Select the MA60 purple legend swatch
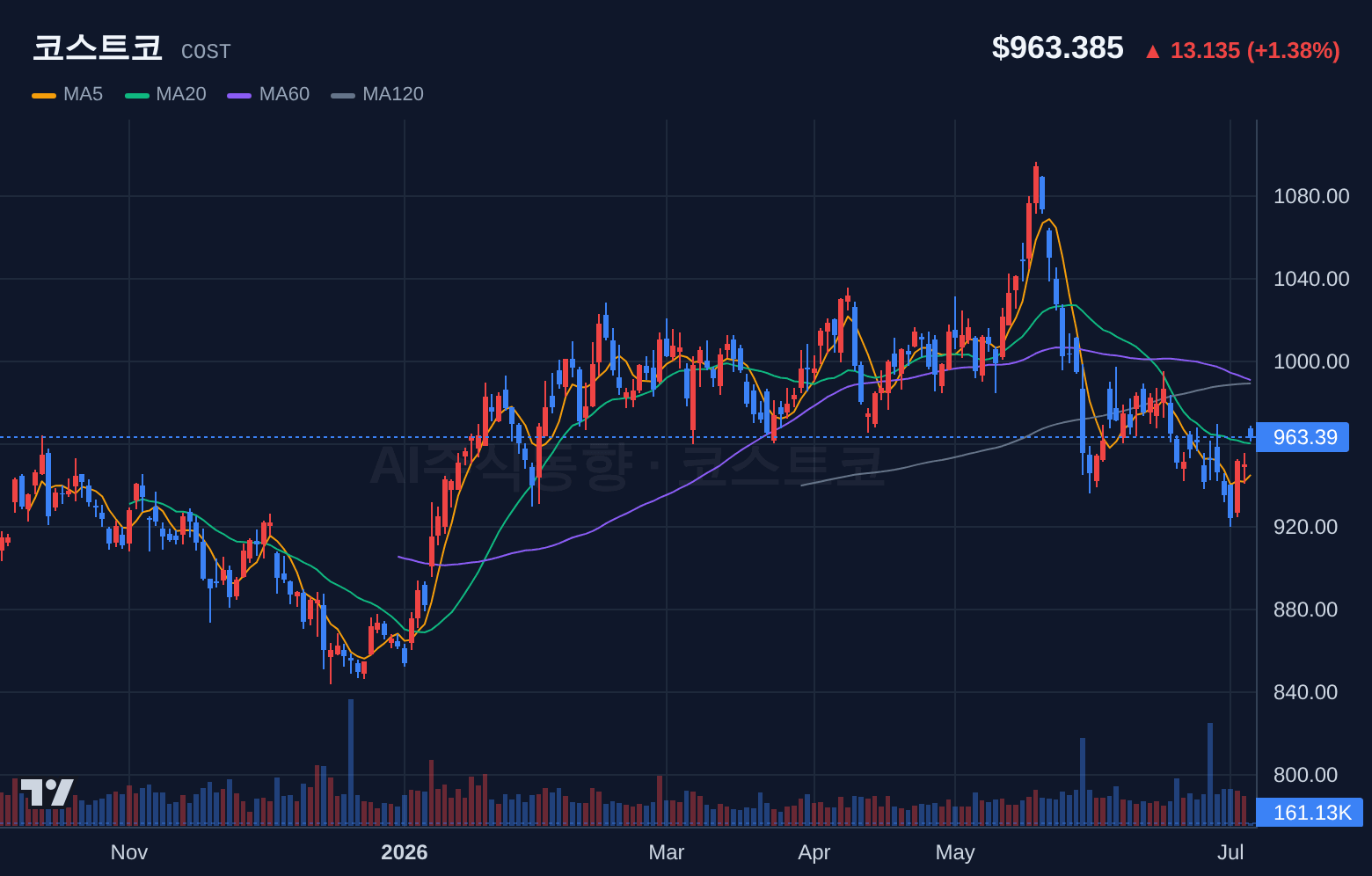 tap(239, 95)
